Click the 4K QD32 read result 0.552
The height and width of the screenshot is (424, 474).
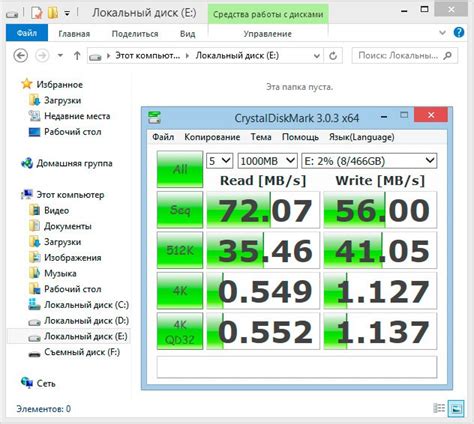click(263, 331)
